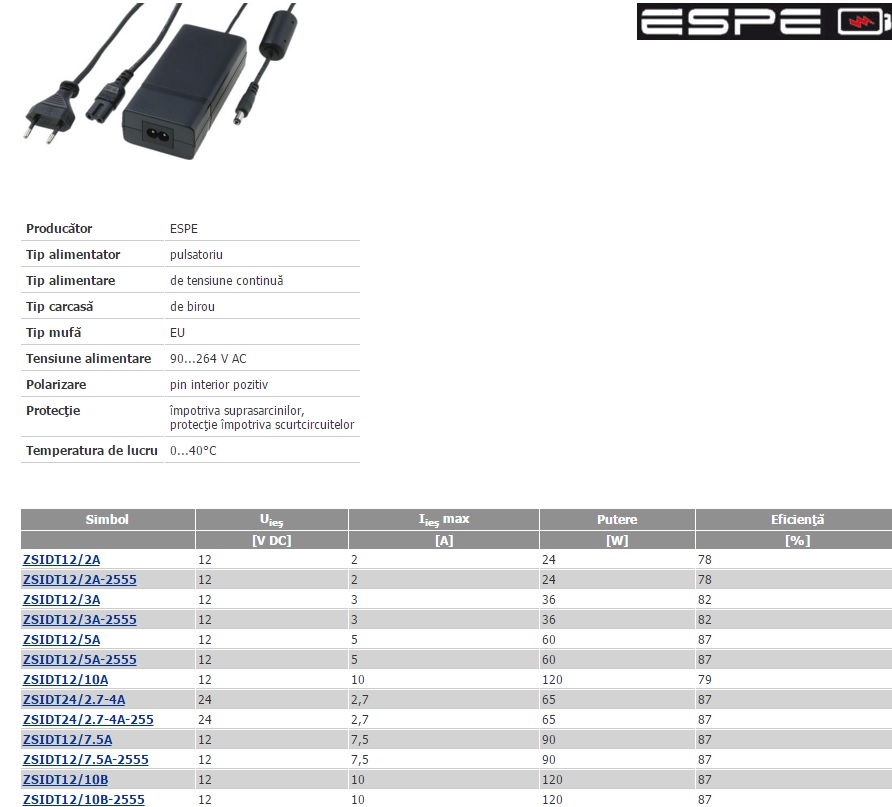892x807 pixels.
Task: Open the ZSIDT24/2.7-4A-255 product link
Action: 88,719
